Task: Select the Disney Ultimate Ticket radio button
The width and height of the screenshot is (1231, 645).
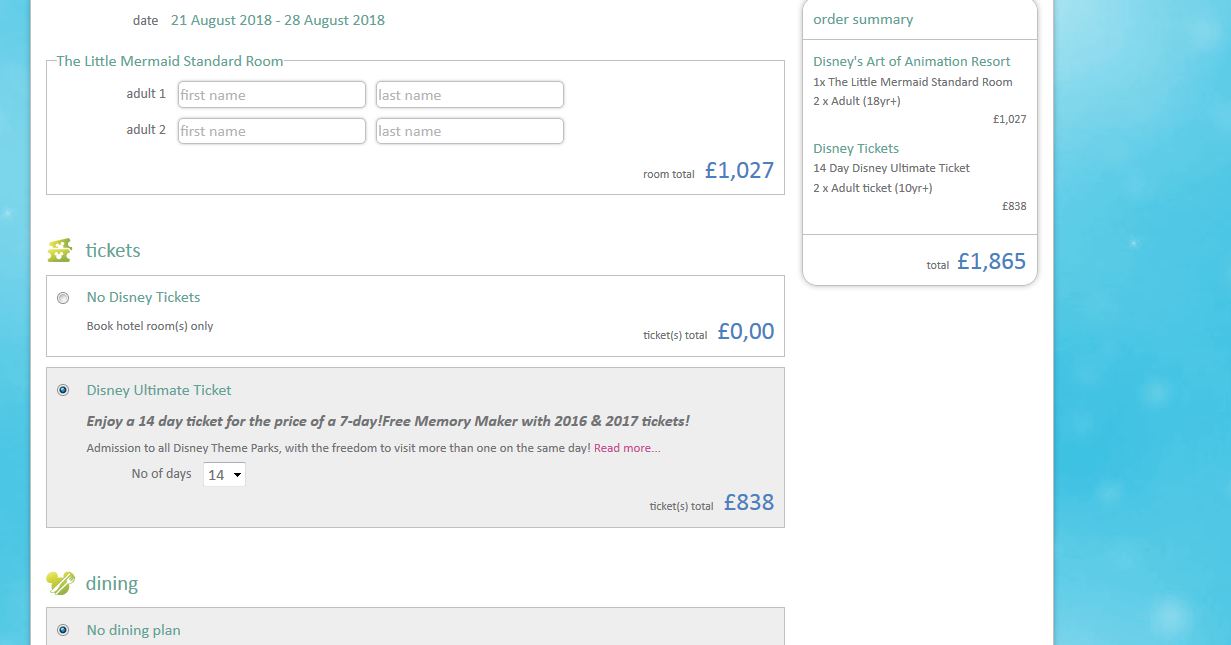Action: [63, 390]
